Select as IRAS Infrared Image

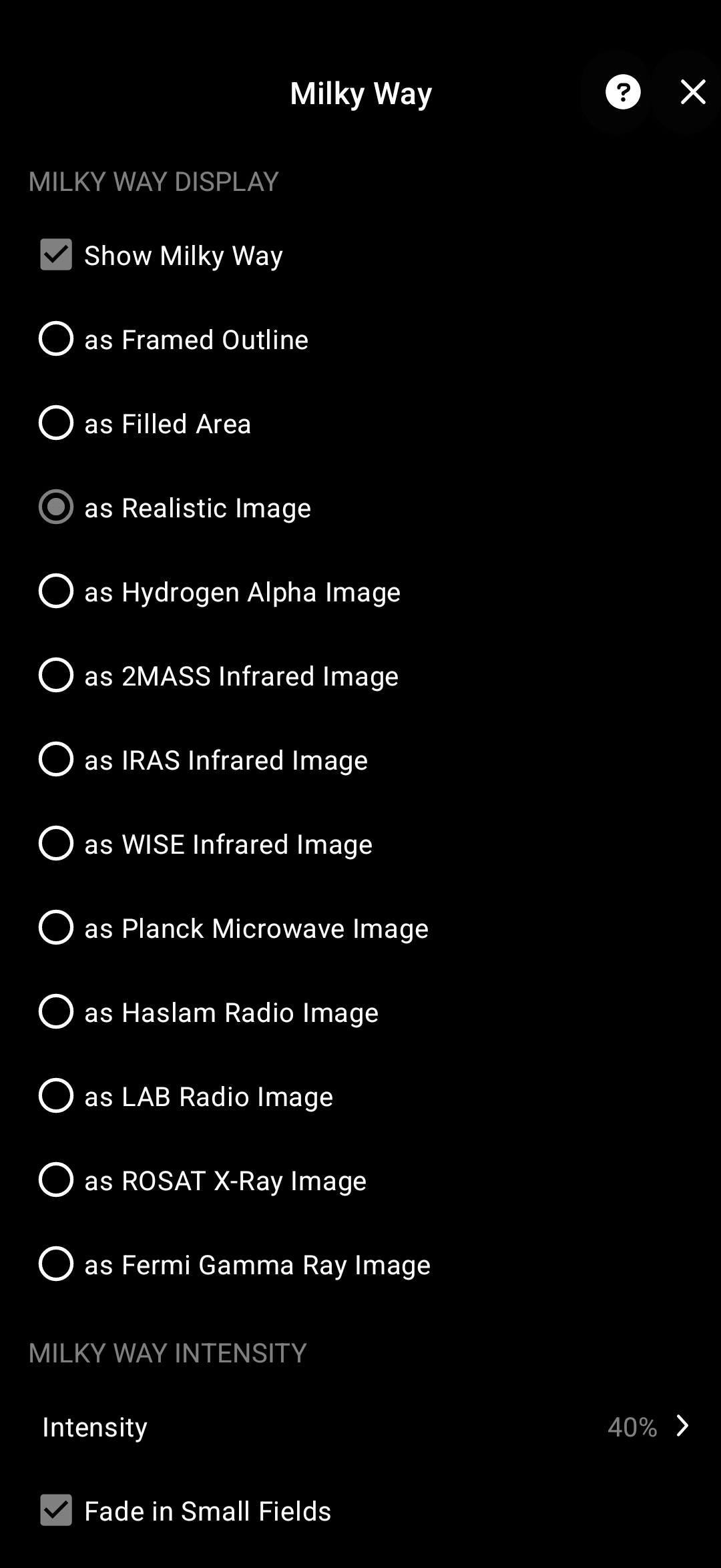(56, 760)
